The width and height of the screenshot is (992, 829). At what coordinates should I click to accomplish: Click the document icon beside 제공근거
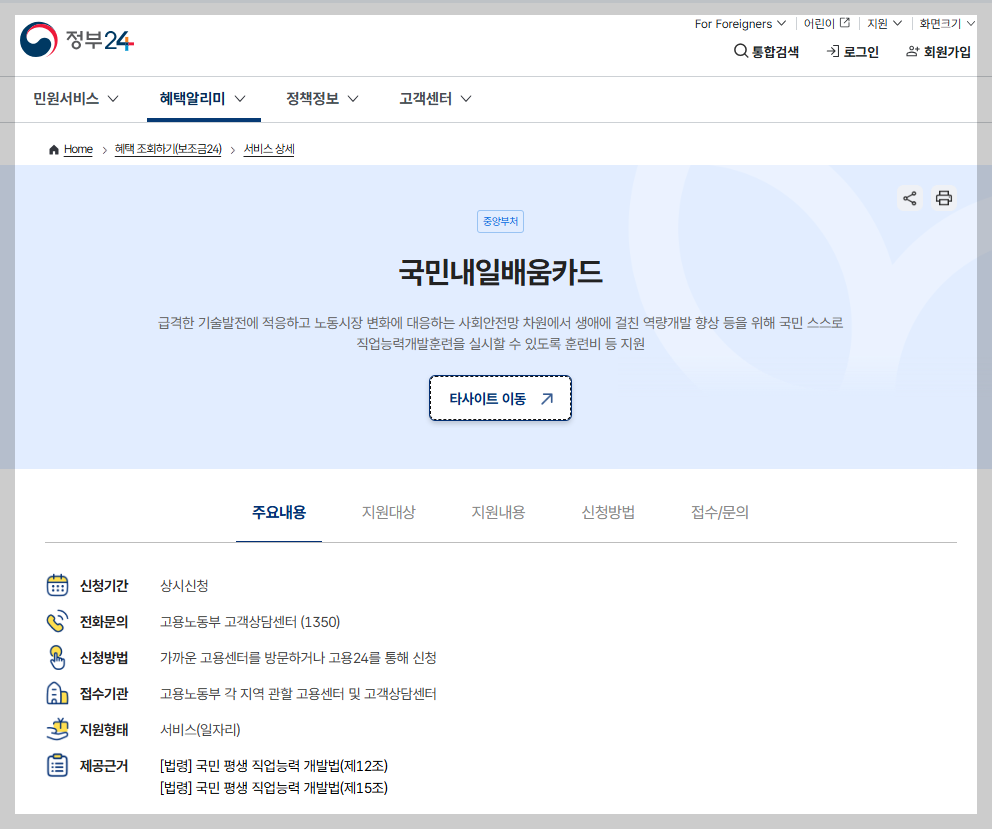pyautogui.click(x=55, y=765)
